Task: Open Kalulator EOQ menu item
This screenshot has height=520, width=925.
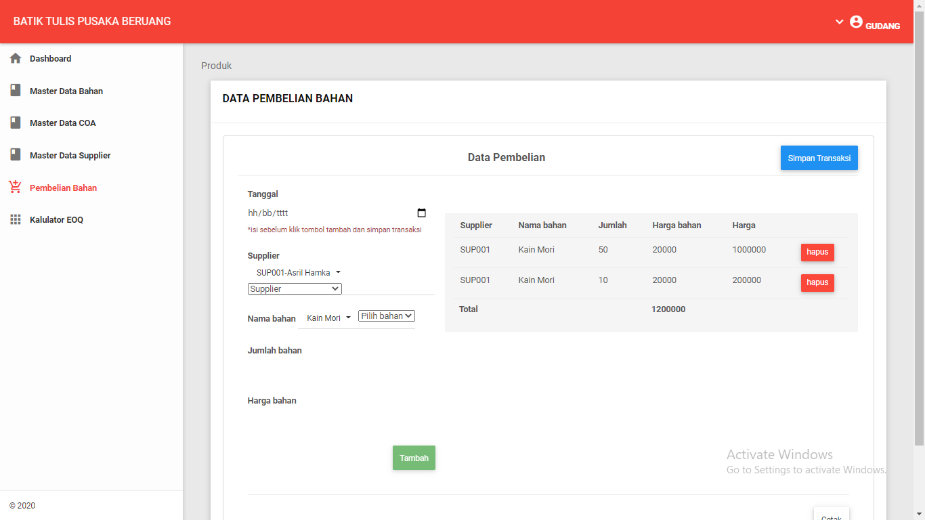Action: pyautogui.click(x=56, y=220)
